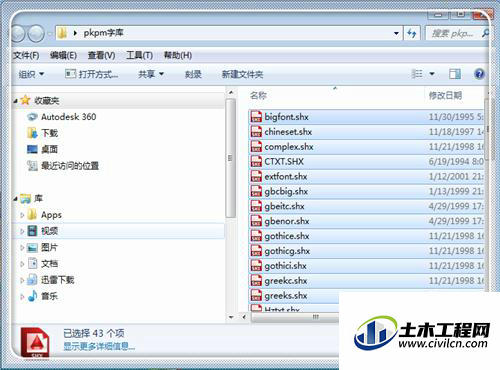The width and height of the screenshot is (500, 370).
Task: Click the Desktop icon under Favorites
Action: (32, 149)
